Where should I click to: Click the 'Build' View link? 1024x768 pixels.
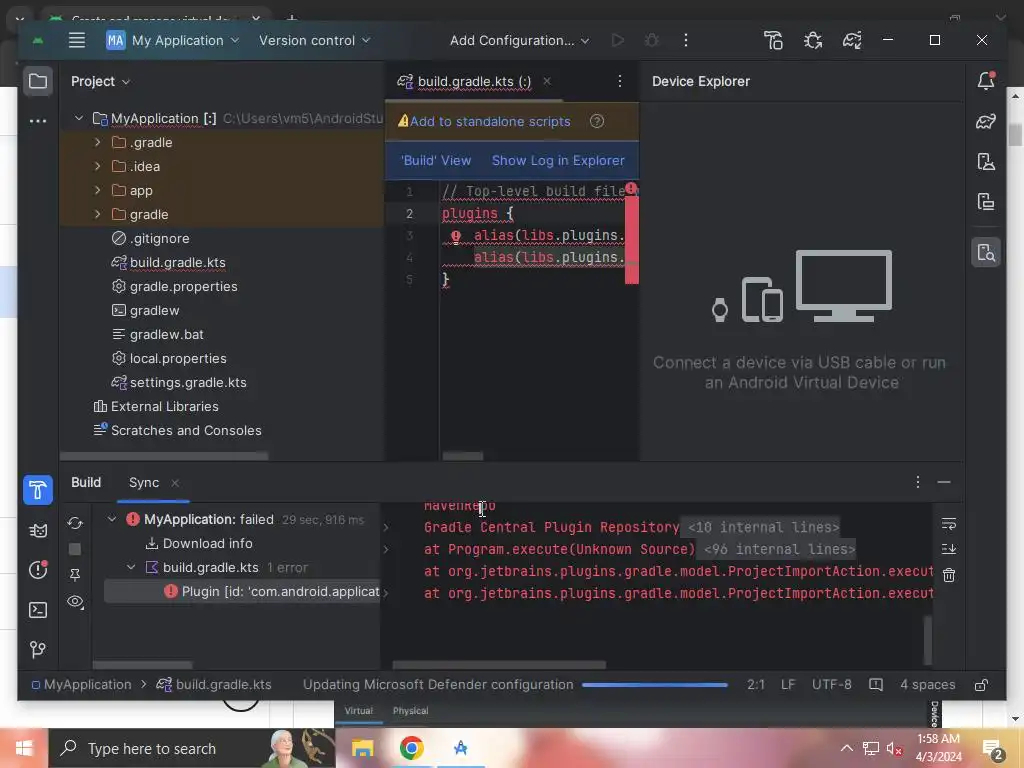[x=436, y=161]
